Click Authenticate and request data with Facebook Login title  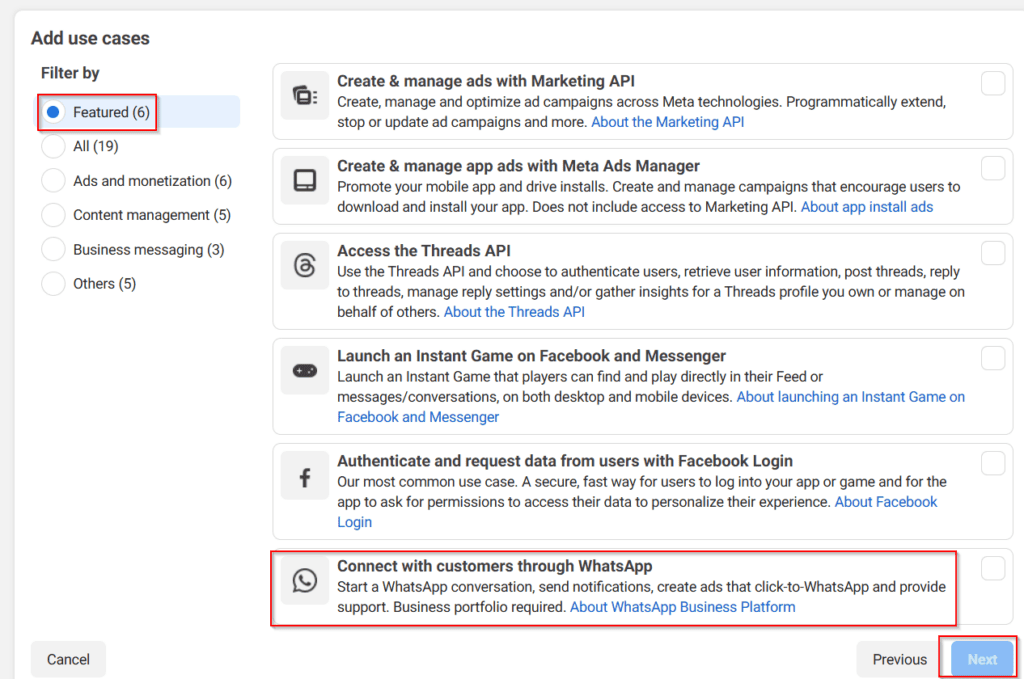coord(564,461)
